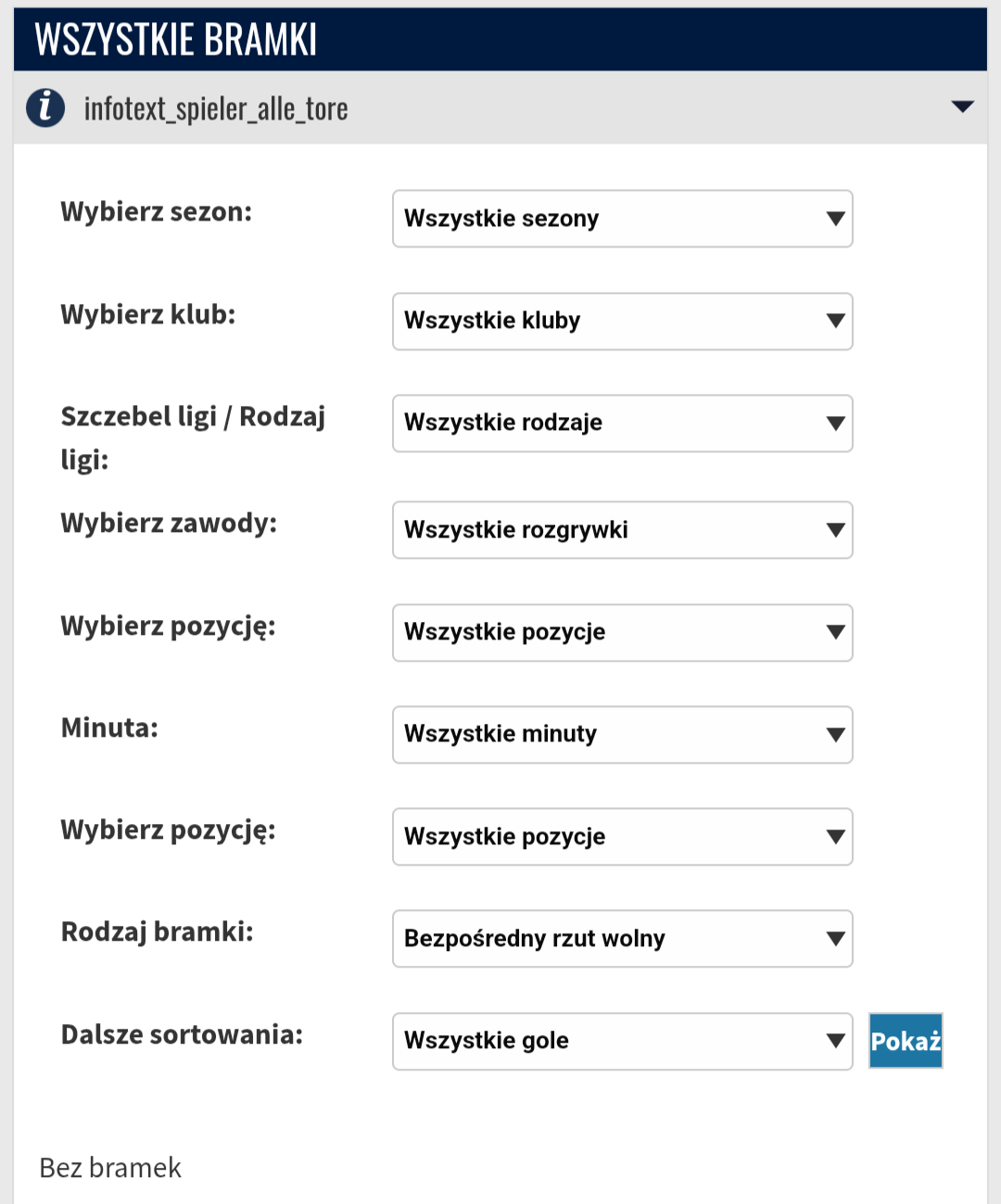Click the arrow on Rodzaj bramki selector
The height and width of the screenshot is (1204, 1001).
click(x=835, y=939)
